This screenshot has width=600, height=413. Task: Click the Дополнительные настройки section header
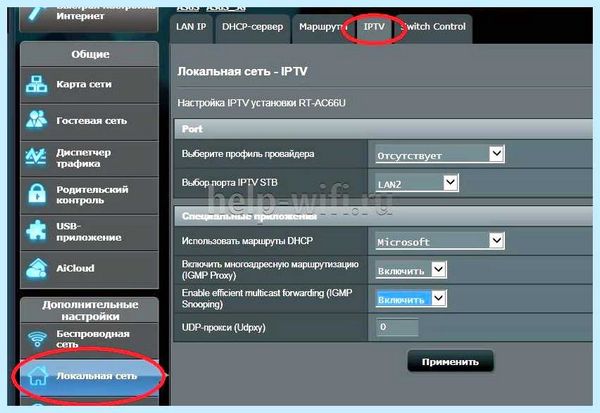tap(90, 310)
